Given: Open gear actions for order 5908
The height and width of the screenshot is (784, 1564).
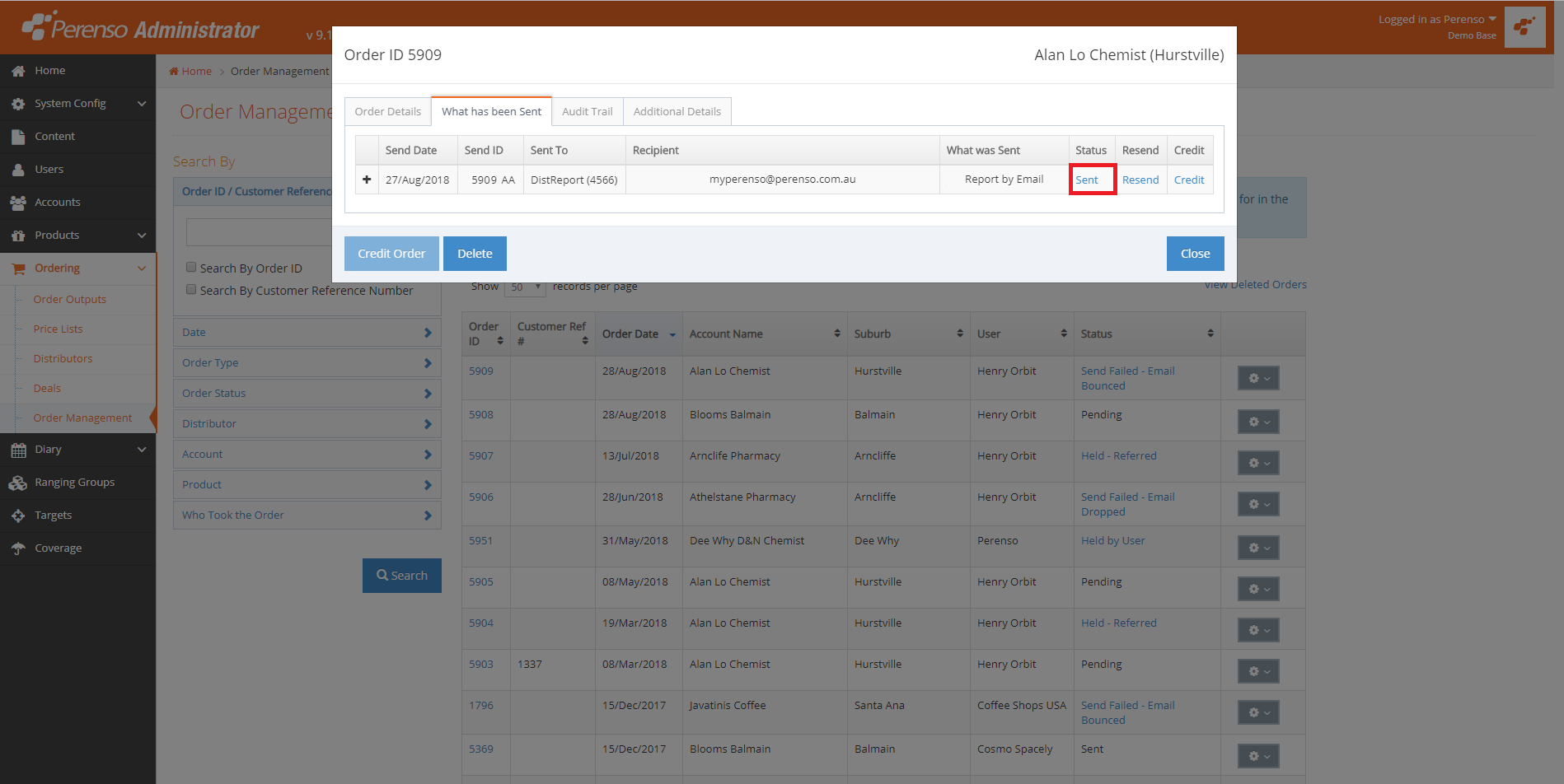Looking at the screenshot, I should [x=1258, y=422].
